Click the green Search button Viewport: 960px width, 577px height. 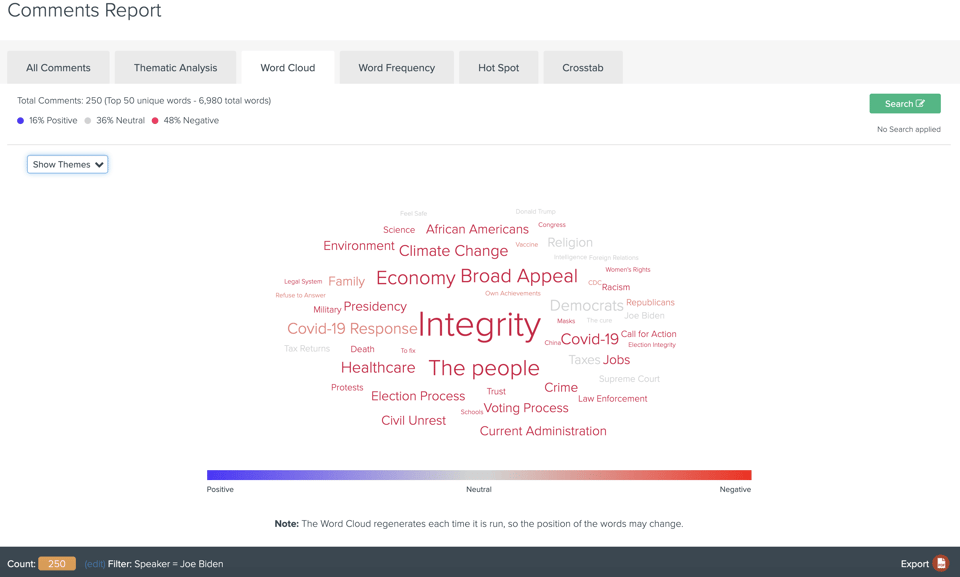[x=905, y=104]
